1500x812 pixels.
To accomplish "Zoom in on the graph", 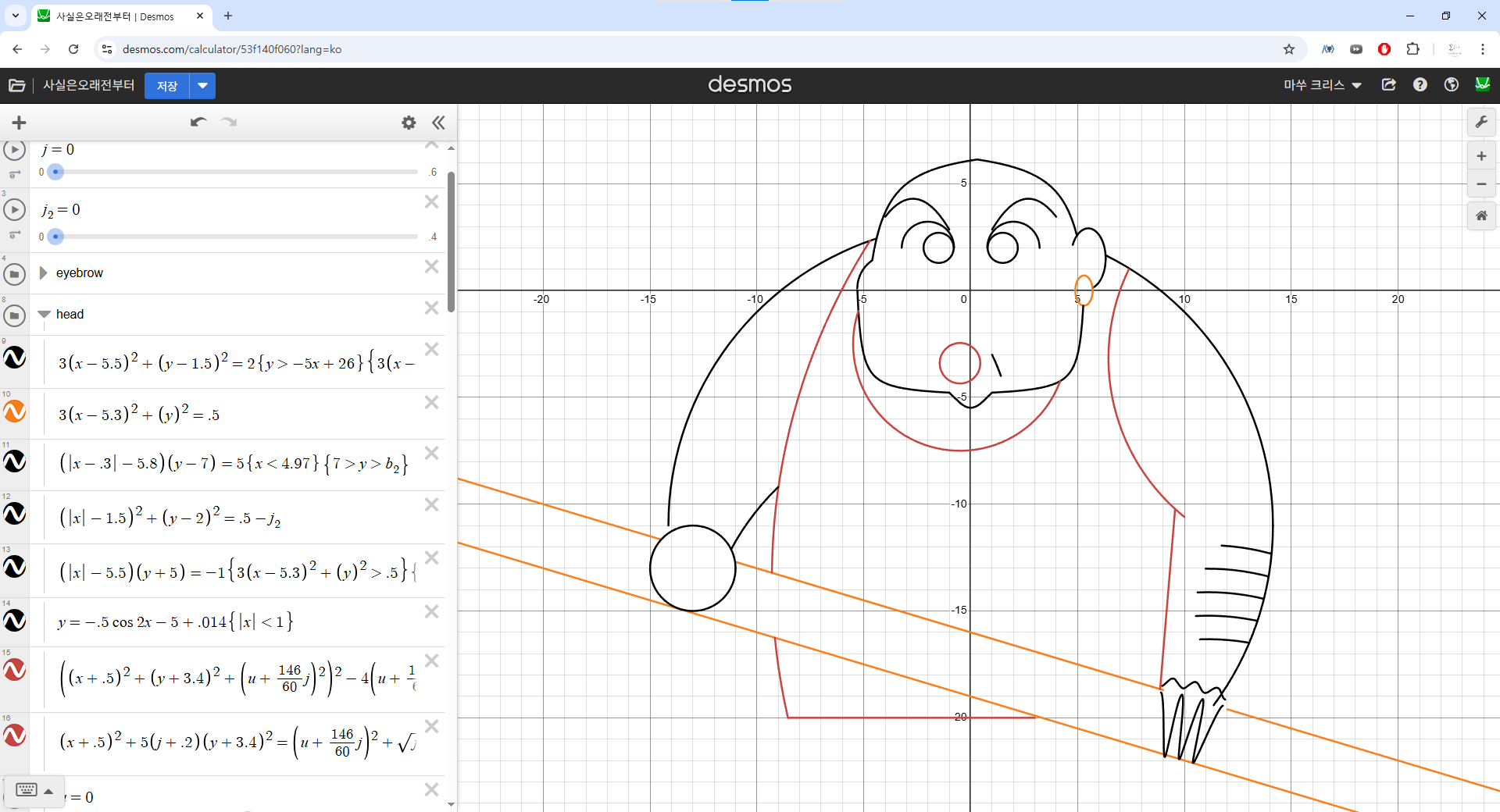I will point(1481,156).
